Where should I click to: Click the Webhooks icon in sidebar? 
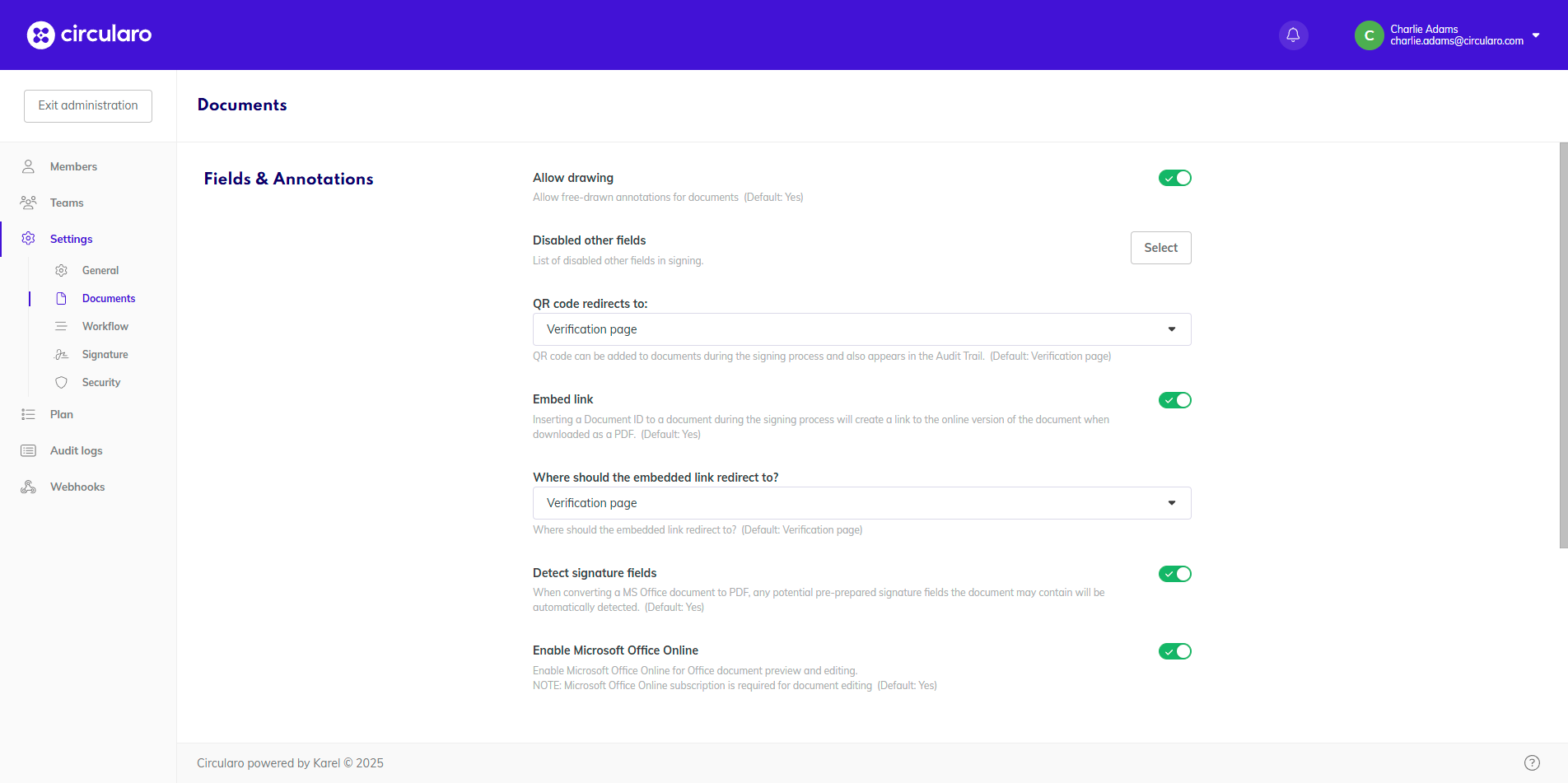(x=28, y=487)
